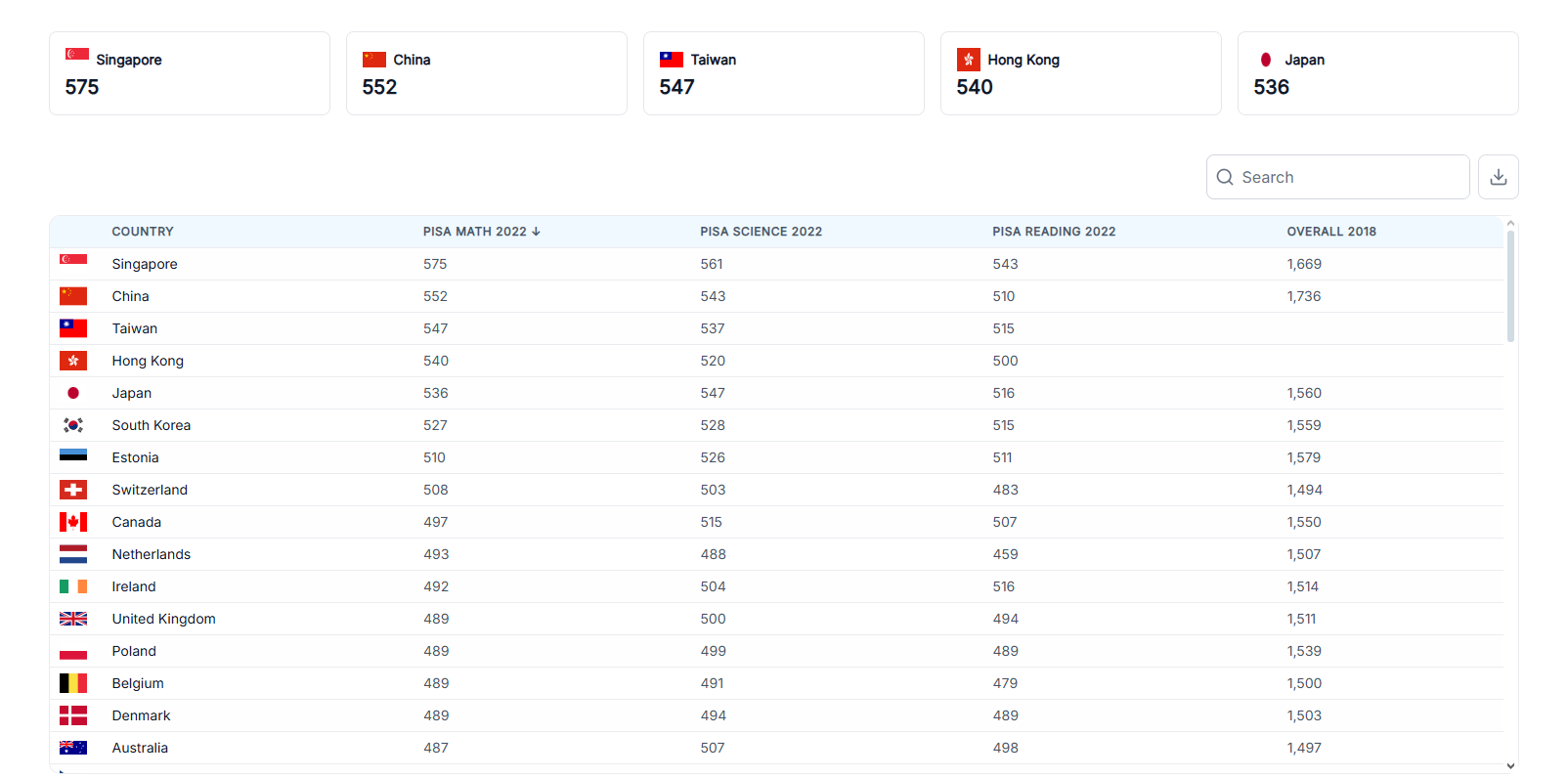Click Netherlands reading score 459

point(1005,554)
